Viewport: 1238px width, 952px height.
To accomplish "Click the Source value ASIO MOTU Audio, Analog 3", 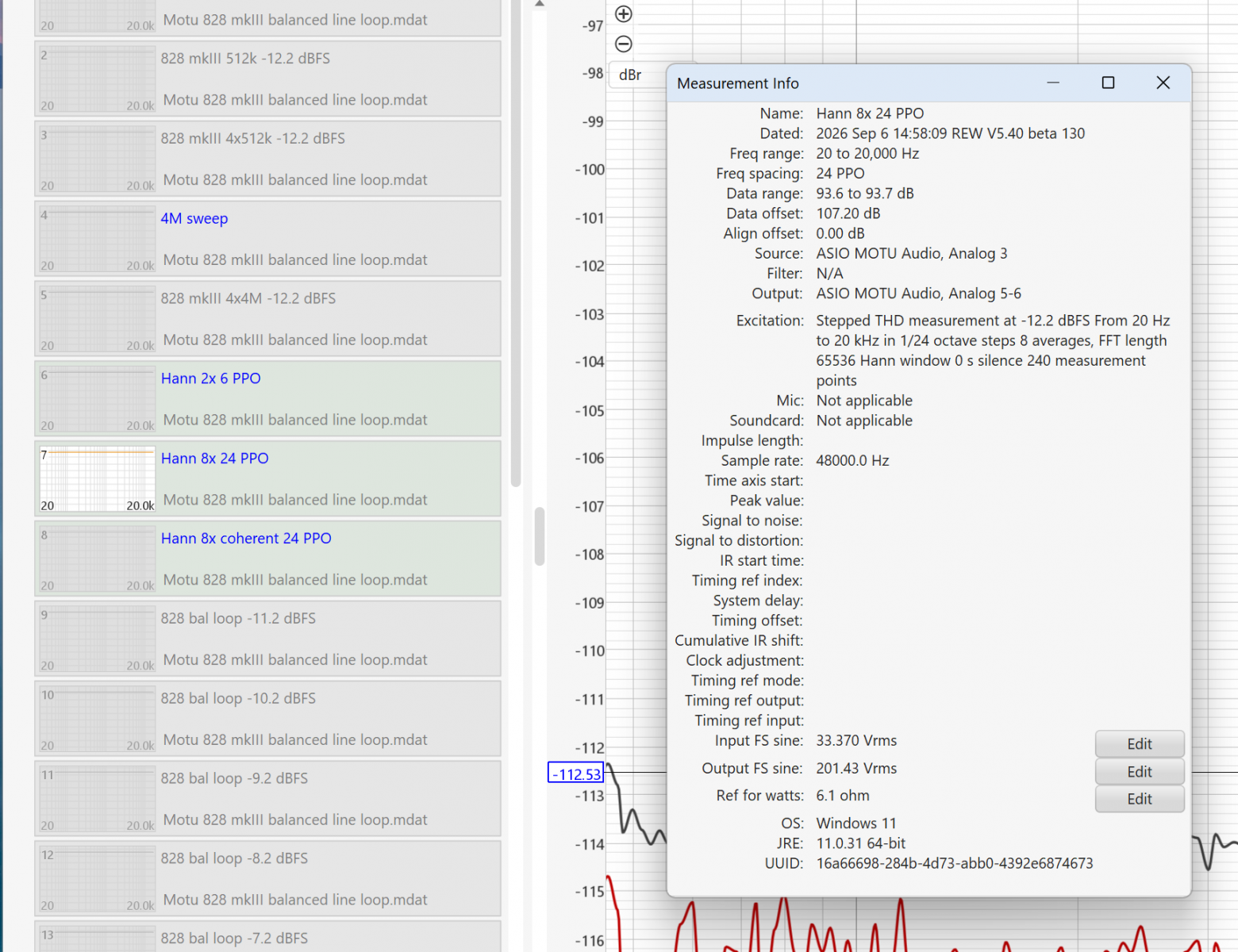I will 912,254.
